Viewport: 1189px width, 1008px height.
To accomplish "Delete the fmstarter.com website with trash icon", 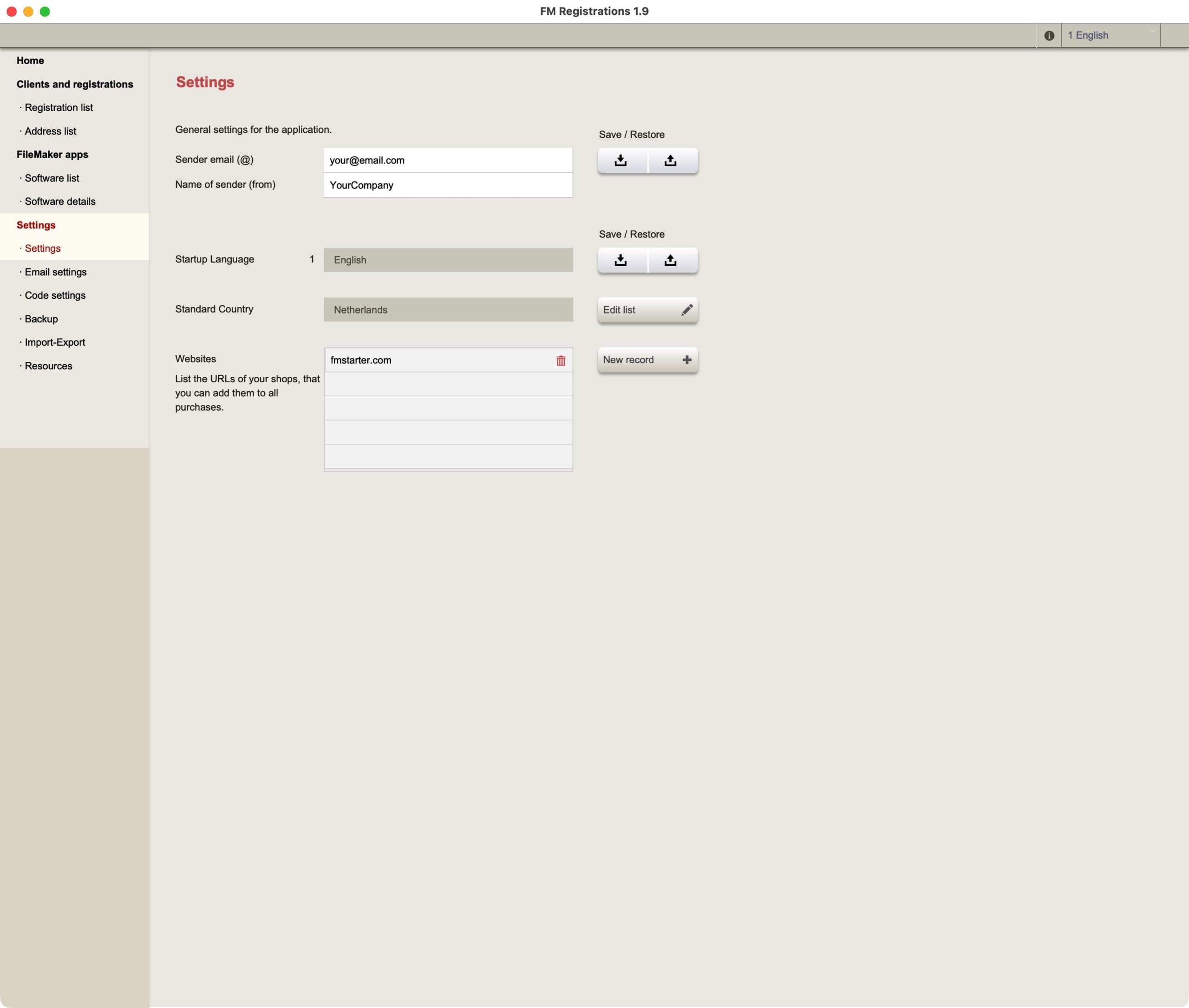I will click(561, 360).
